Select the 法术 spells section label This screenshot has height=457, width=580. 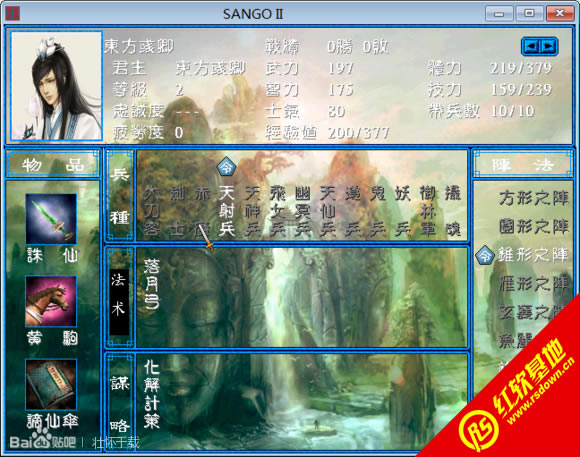coord(119,295)
